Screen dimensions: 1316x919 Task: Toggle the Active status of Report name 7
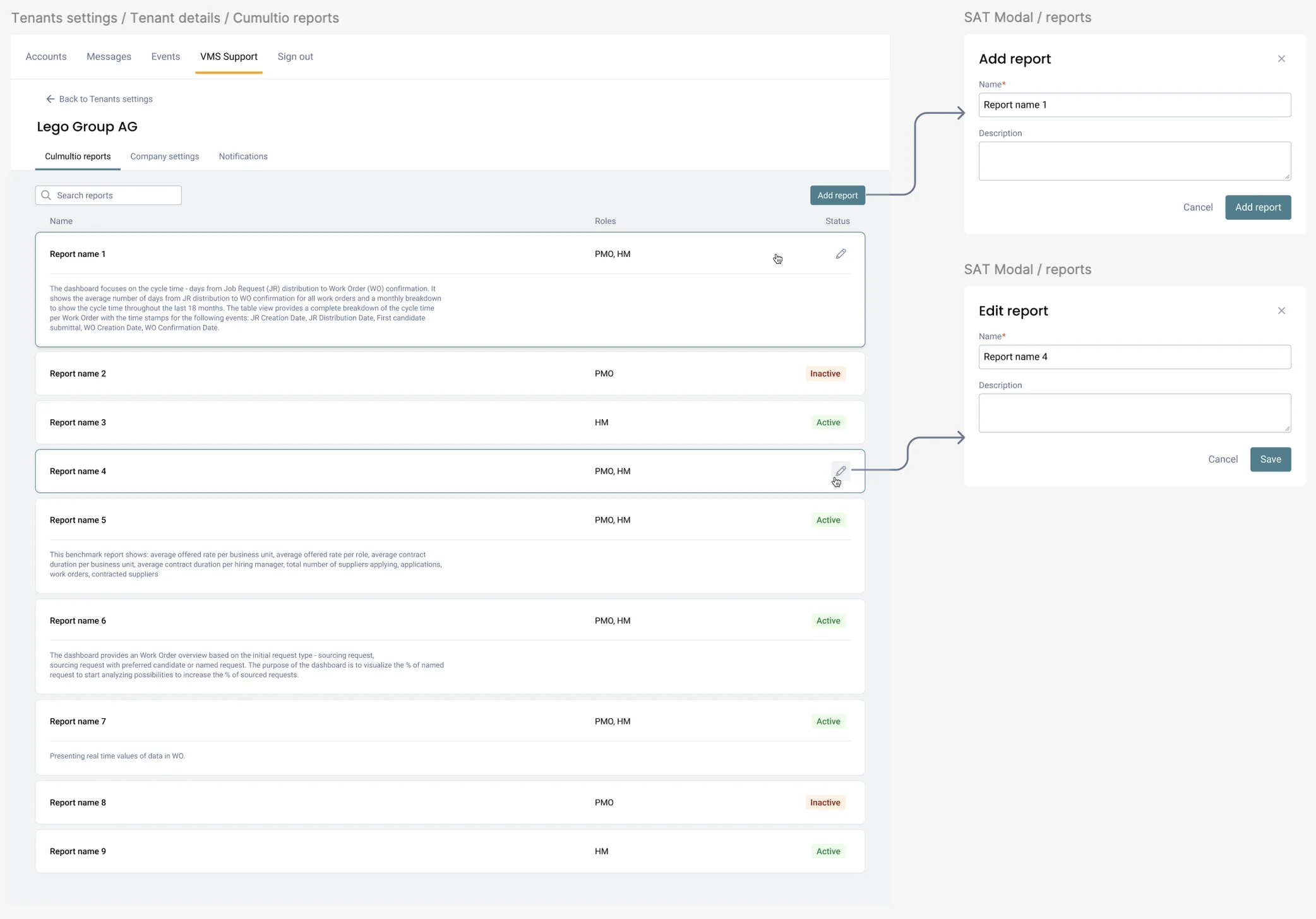tap(828, 721)
